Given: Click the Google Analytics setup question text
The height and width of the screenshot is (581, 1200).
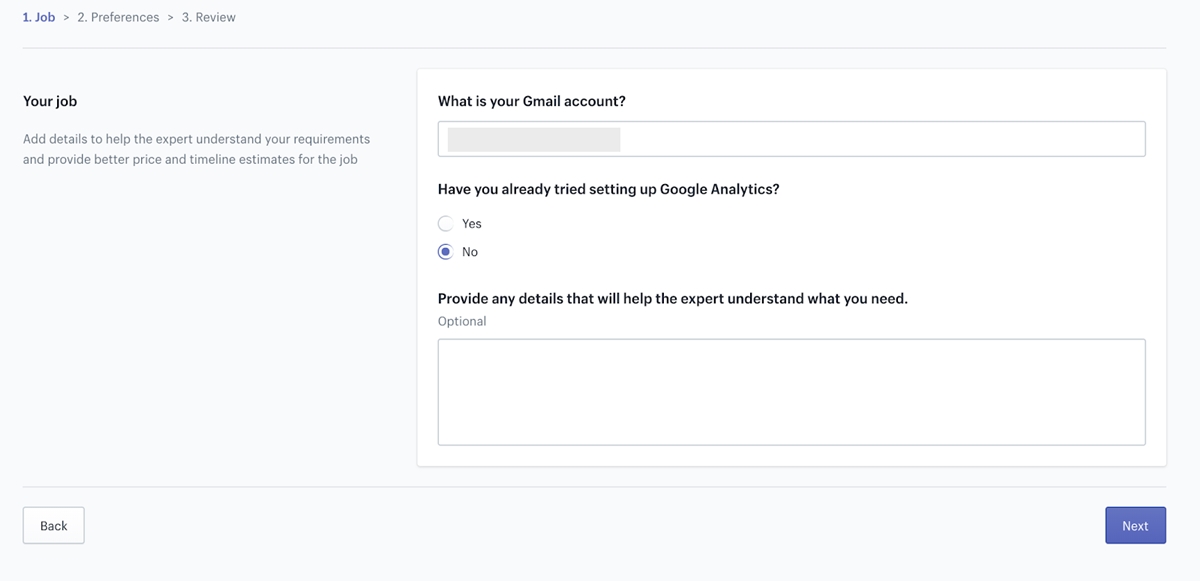Looking at the screenshot, I should pyautogui.click(x=608, y=189).
